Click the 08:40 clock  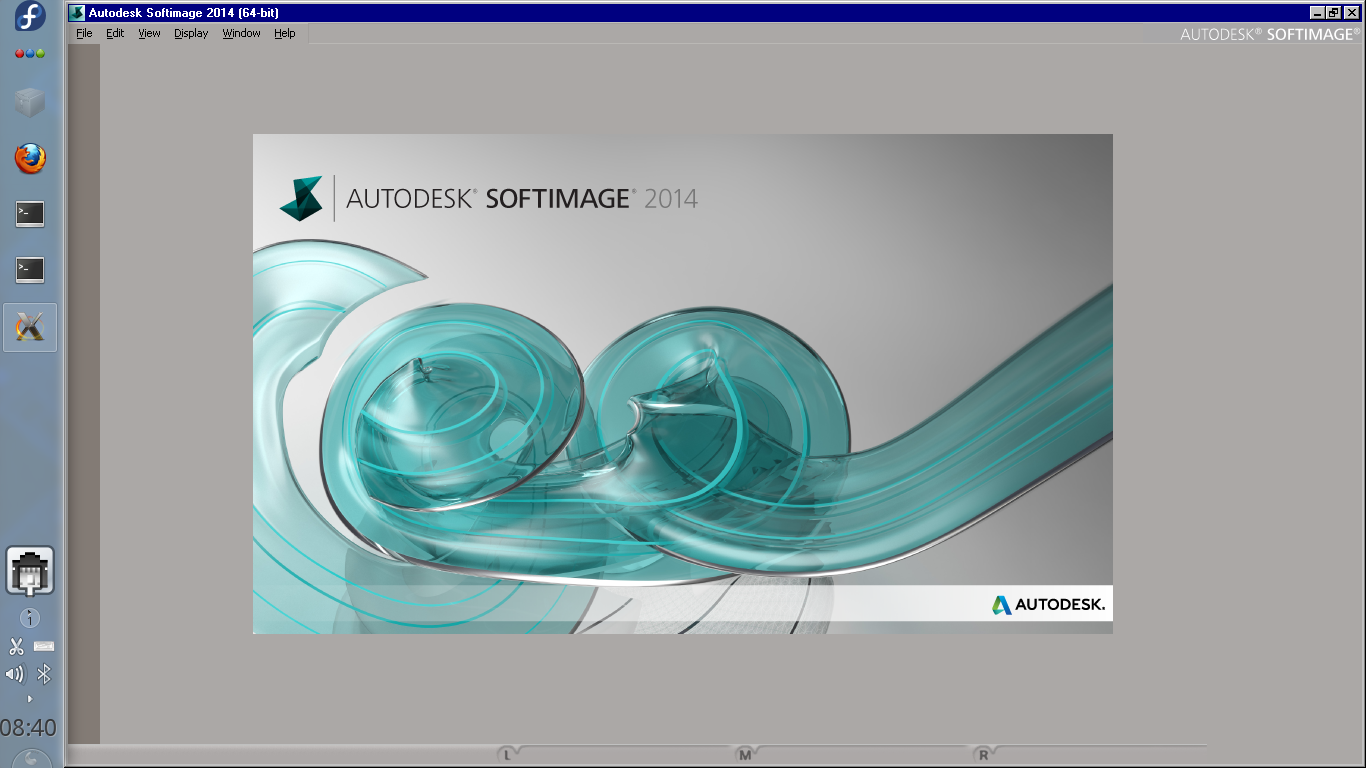[x=29, y=727]
